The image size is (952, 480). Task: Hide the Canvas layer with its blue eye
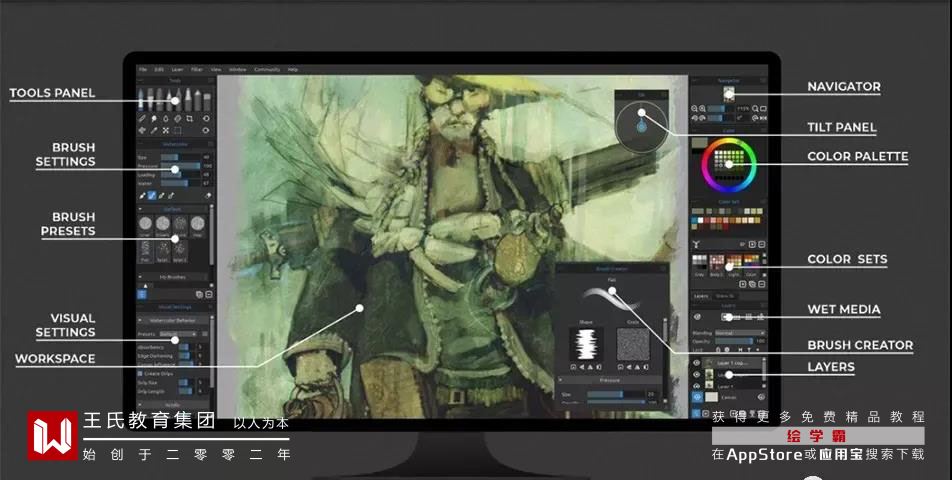(697, 397)
